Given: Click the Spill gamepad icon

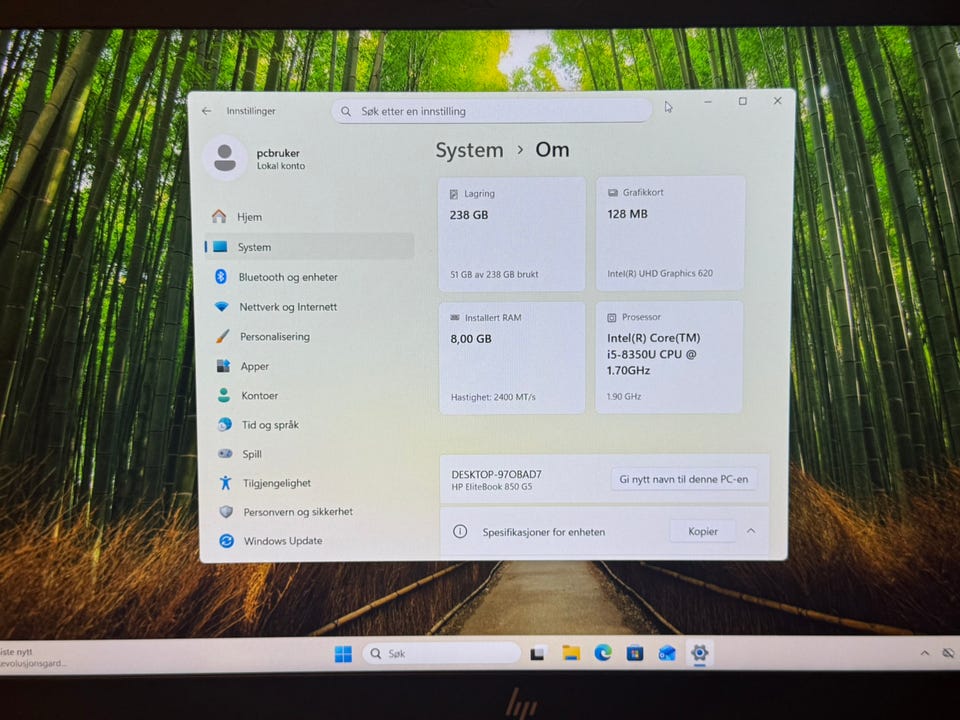Looking at the screenshot, I should tap(225, 454).
